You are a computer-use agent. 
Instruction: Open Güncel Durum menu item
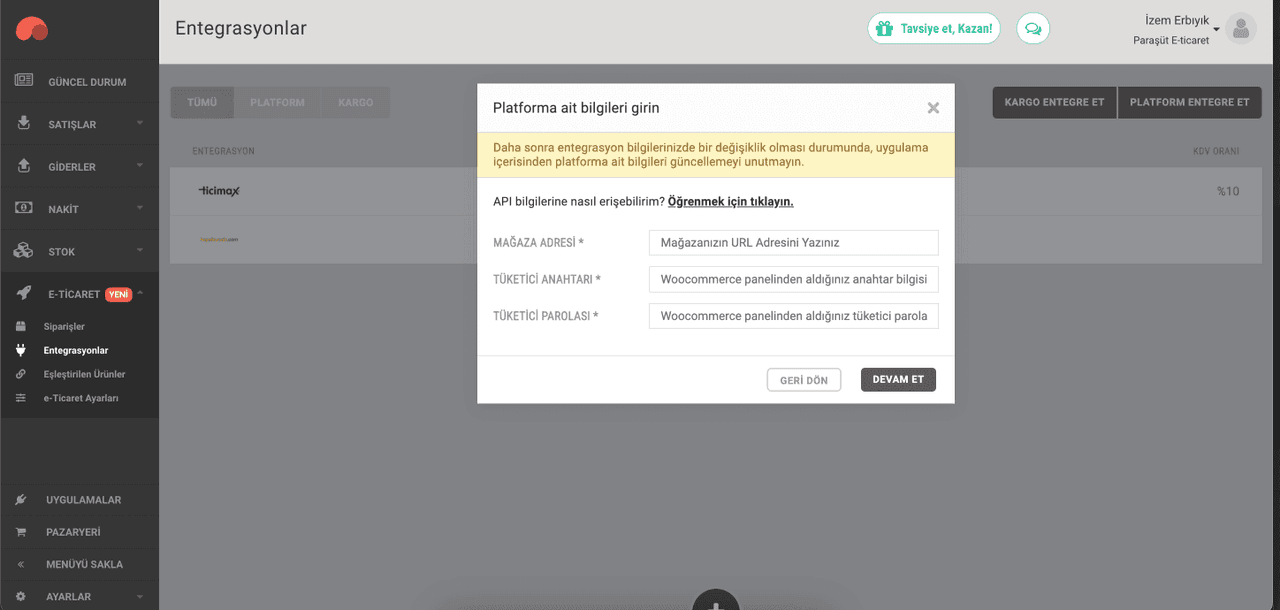click(87, 82)
